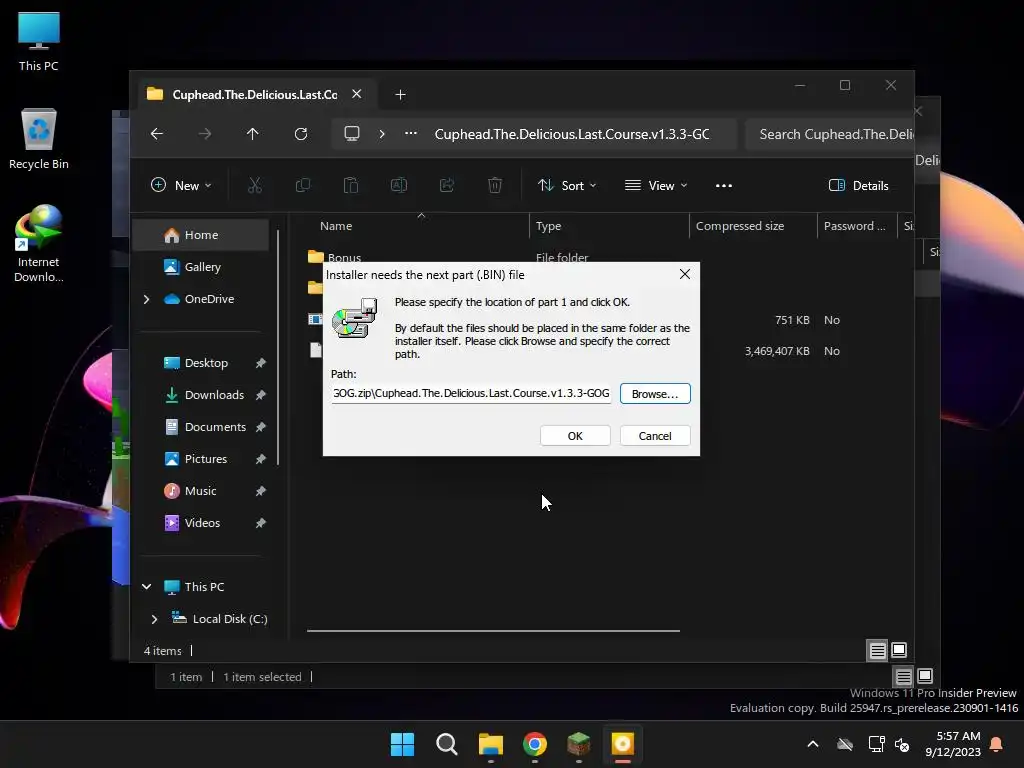Expand the Local Disk (C:) node
1024x768 pixels.
click(x=154, y=619)
